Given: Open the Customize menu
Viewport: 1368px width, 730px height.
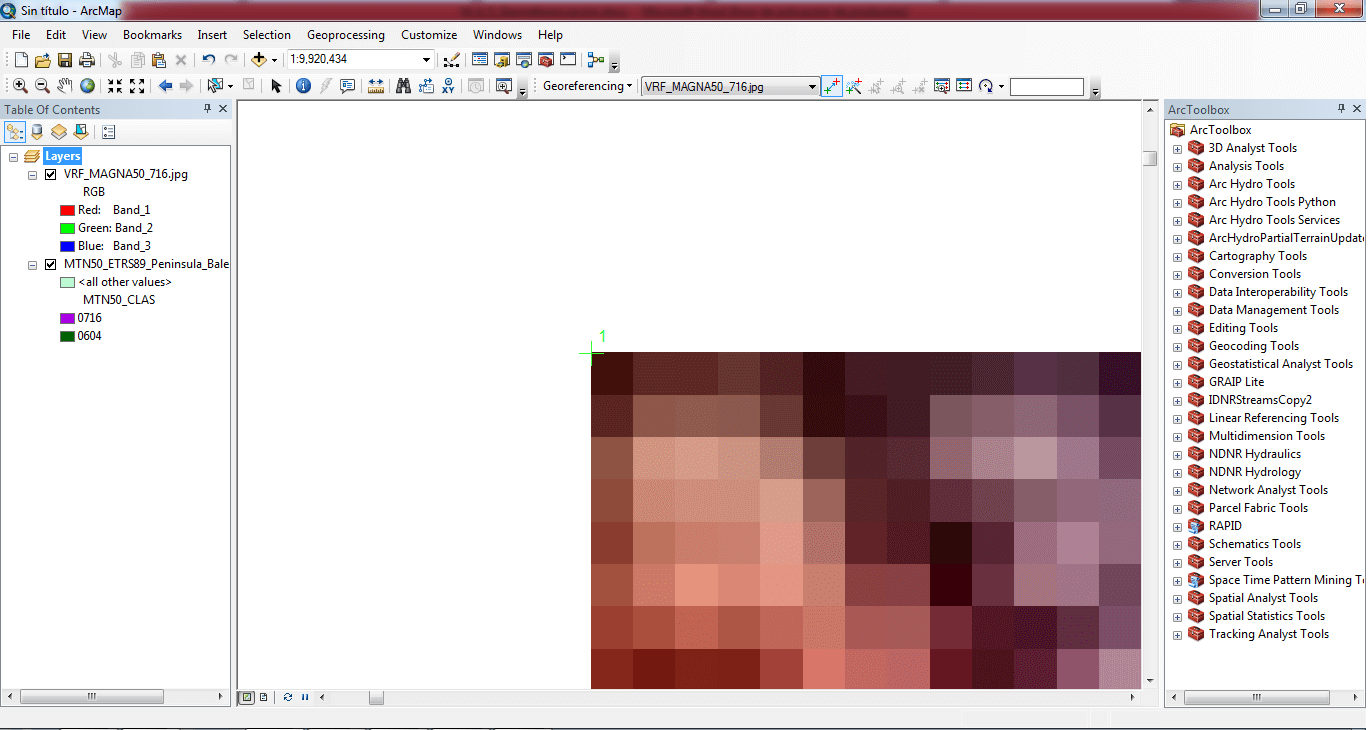Looking at the screenshot, I should tap(429, 35).
